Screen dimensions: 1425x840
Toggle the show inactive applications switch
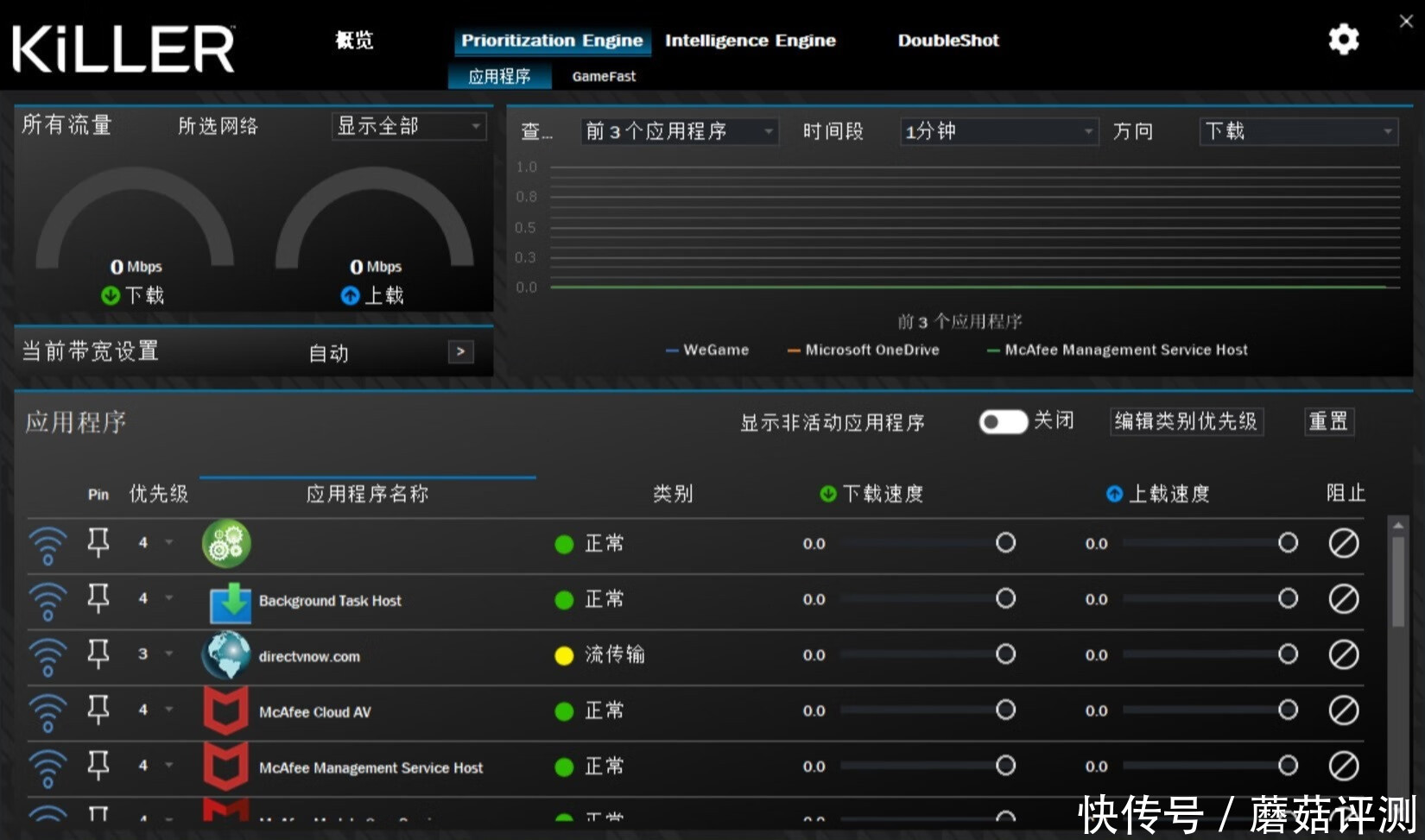1003,421
